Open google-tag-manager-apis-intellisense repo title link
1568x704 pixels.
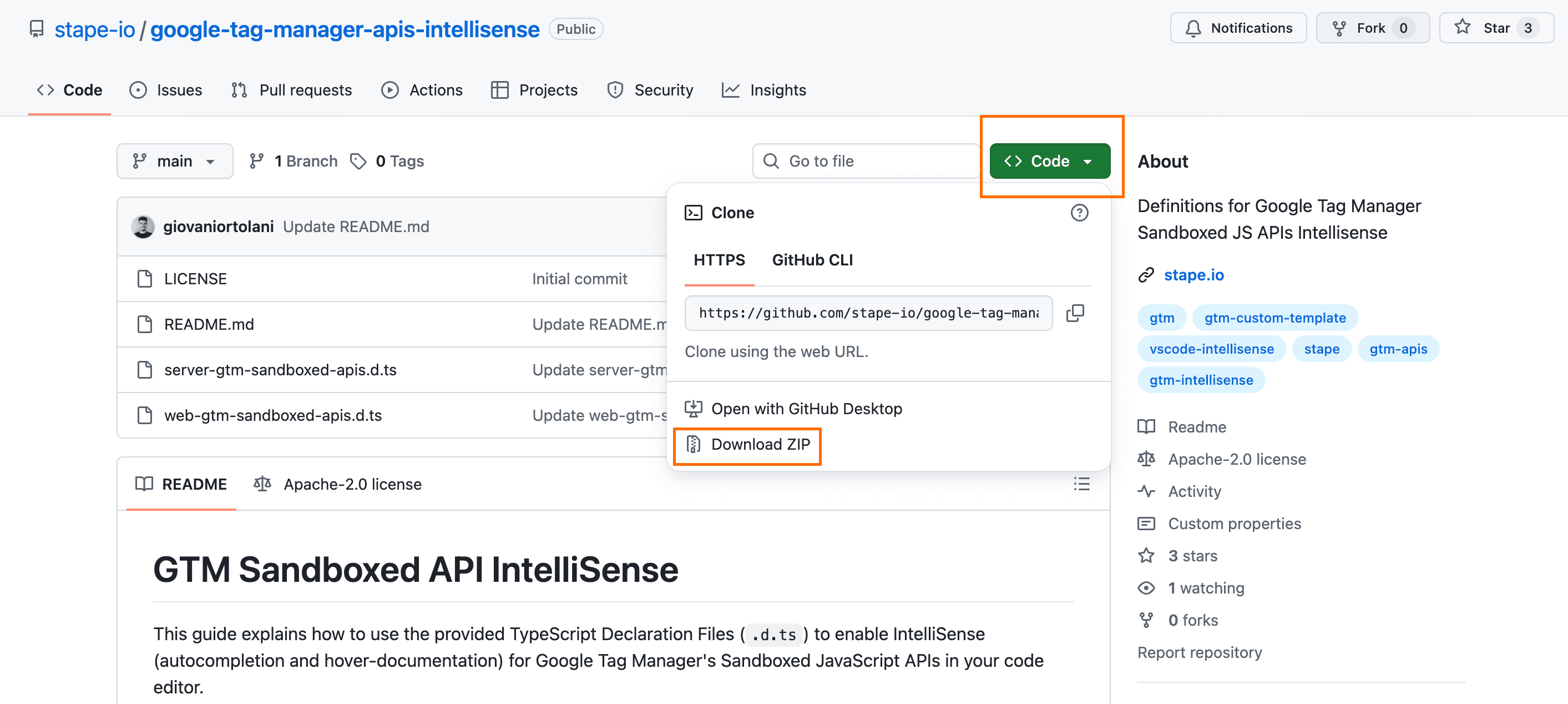(x=345, y=29)
